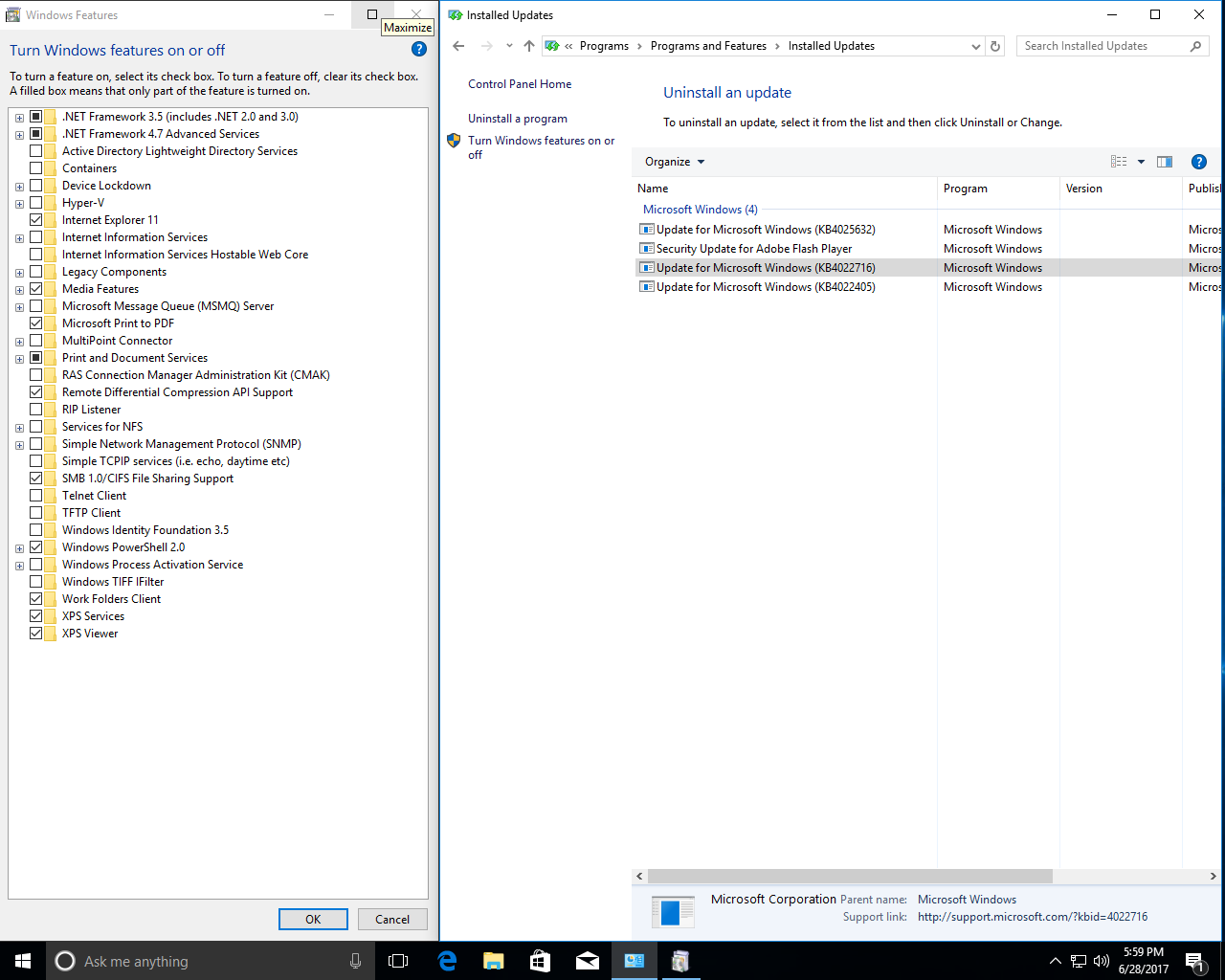Viewport: 1225px width, 980px height.
Task: Open File Explorer from taskbar
Action: pyautogui.click(x=494, y=961)
